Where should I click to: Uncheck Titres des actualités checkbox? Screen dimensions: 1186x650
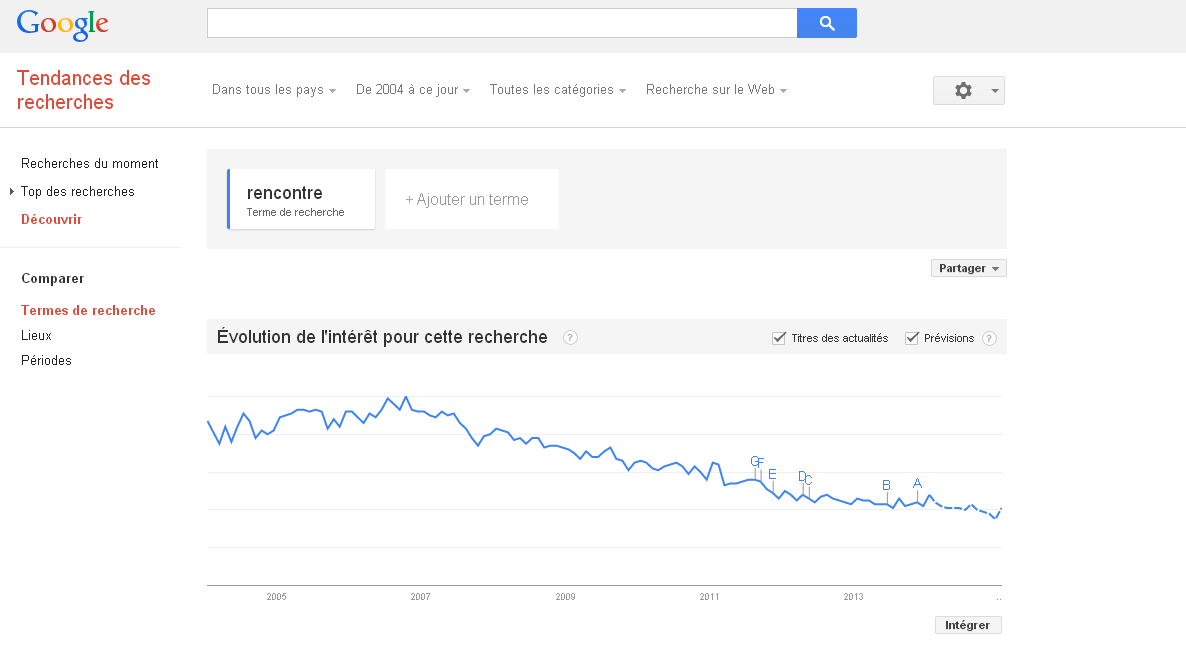tap(778, 338)
